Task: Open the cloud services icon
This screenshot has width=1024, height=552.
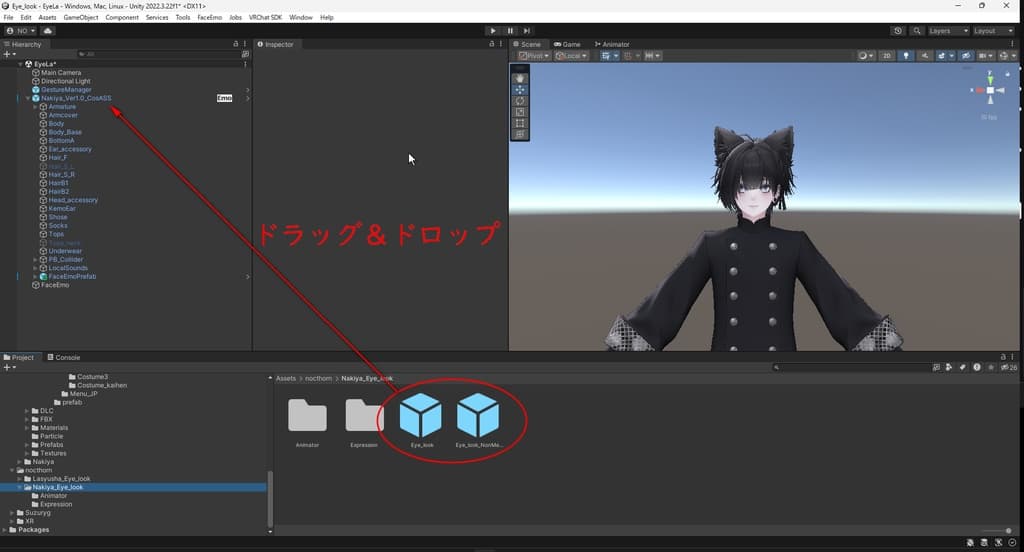Action: tap(48, 31)
